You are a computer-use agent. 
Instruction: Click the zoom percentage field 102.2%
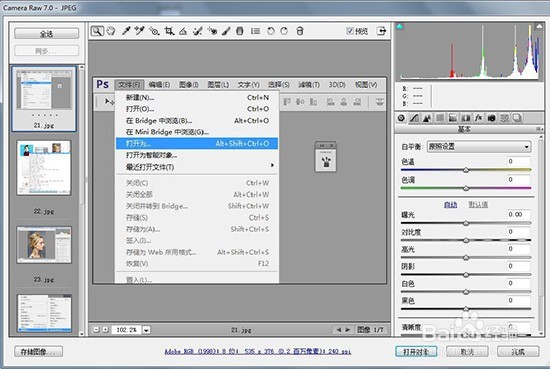coord(127,330)
